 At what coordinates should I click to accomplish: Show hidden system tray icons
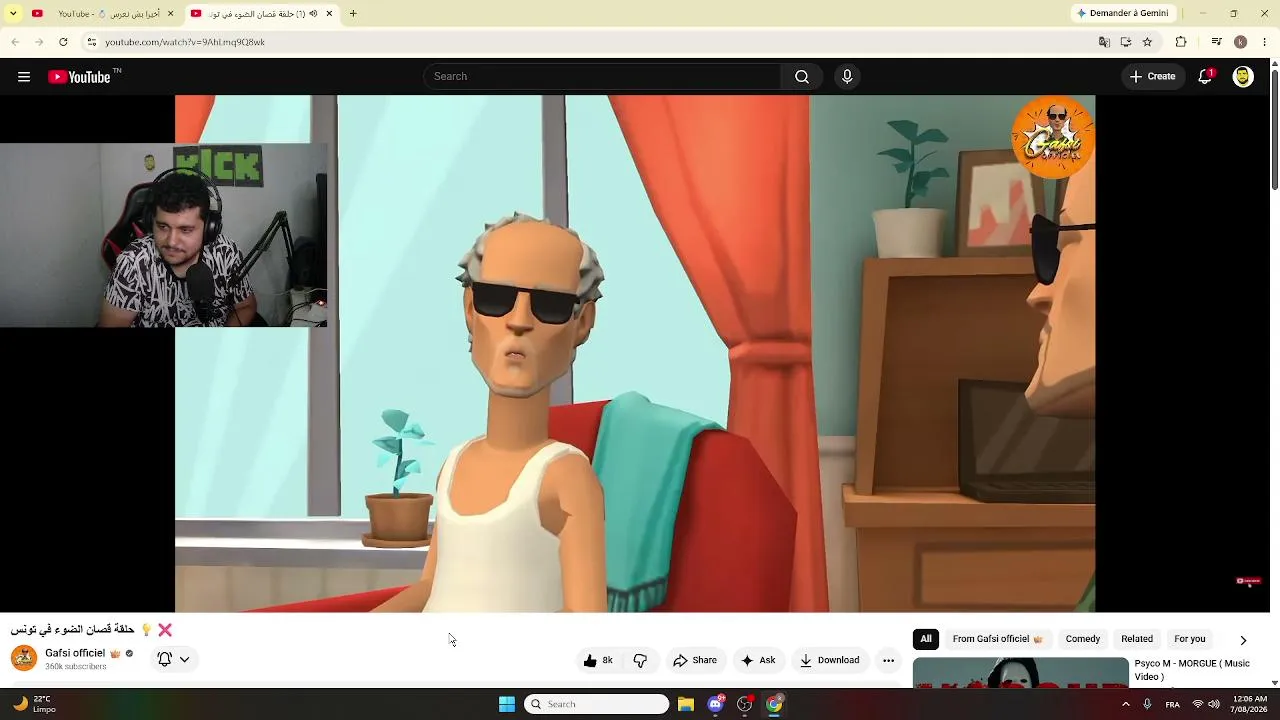(x=1125, y=704)
